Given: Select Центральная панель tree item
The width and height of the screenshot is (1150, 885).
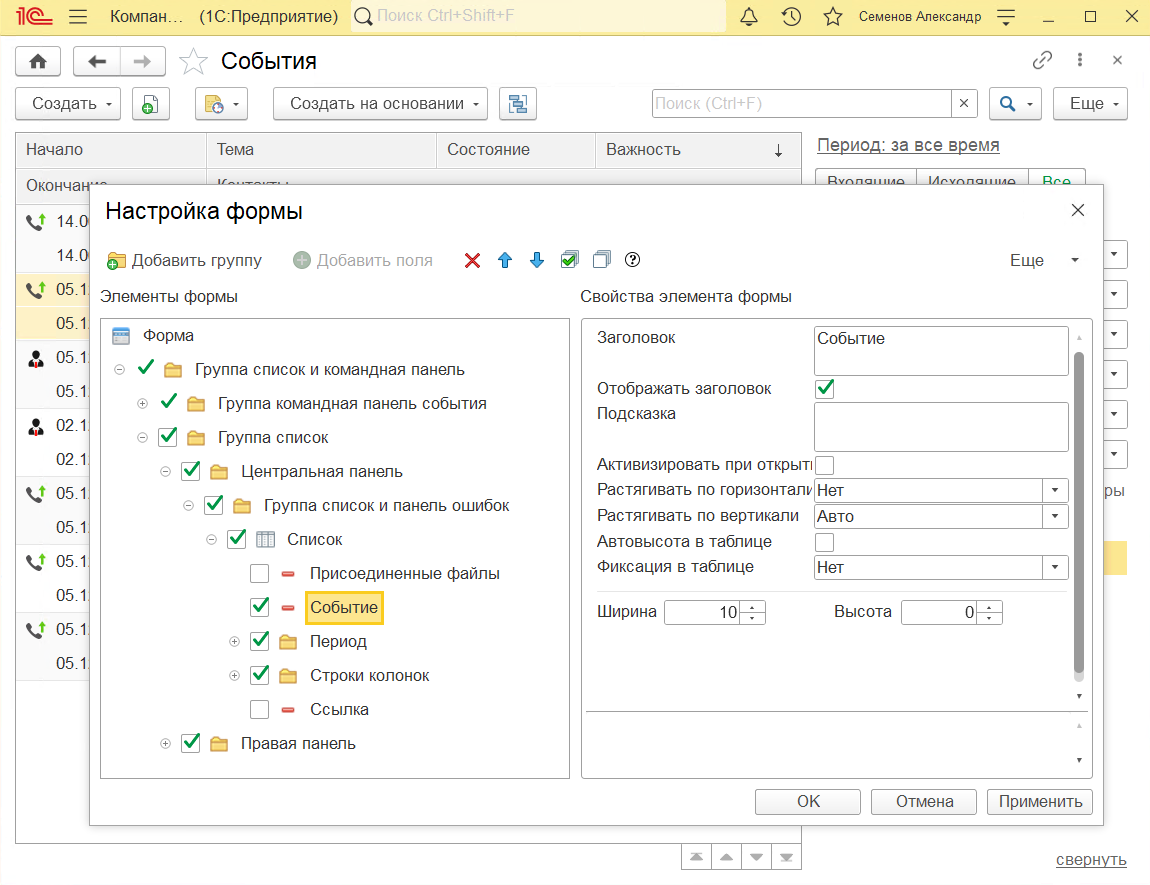Looking at the screenshot, I should pos(321,471).
